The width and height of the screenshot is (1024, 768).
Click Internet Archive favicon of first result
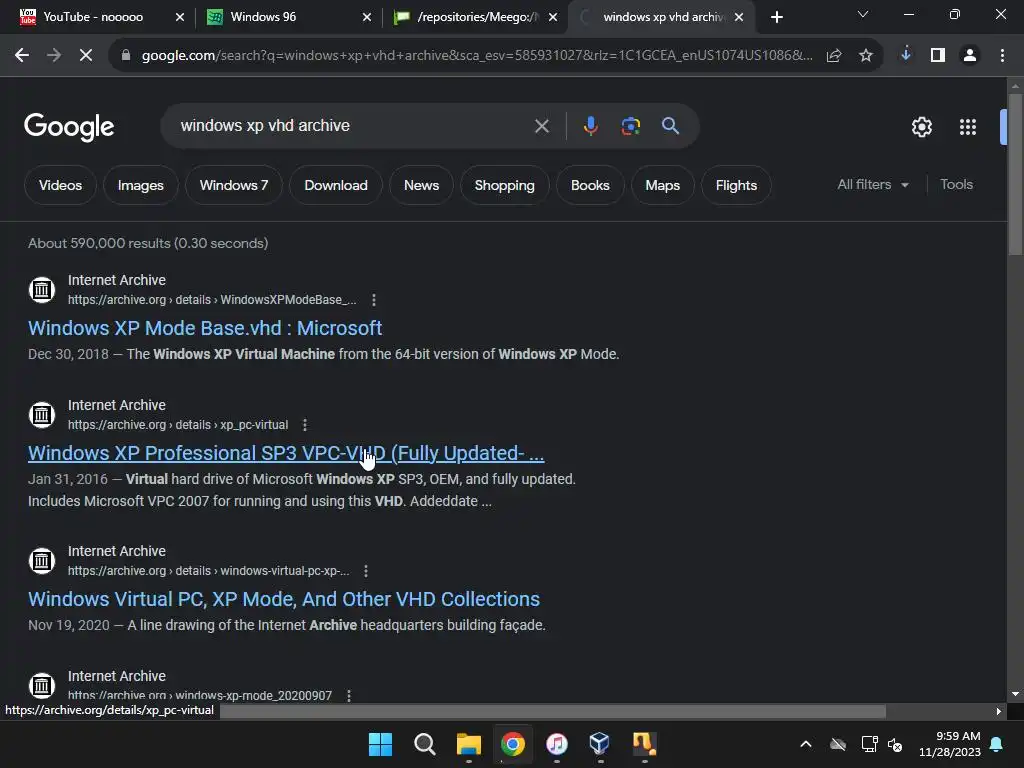tap(42, 289)
